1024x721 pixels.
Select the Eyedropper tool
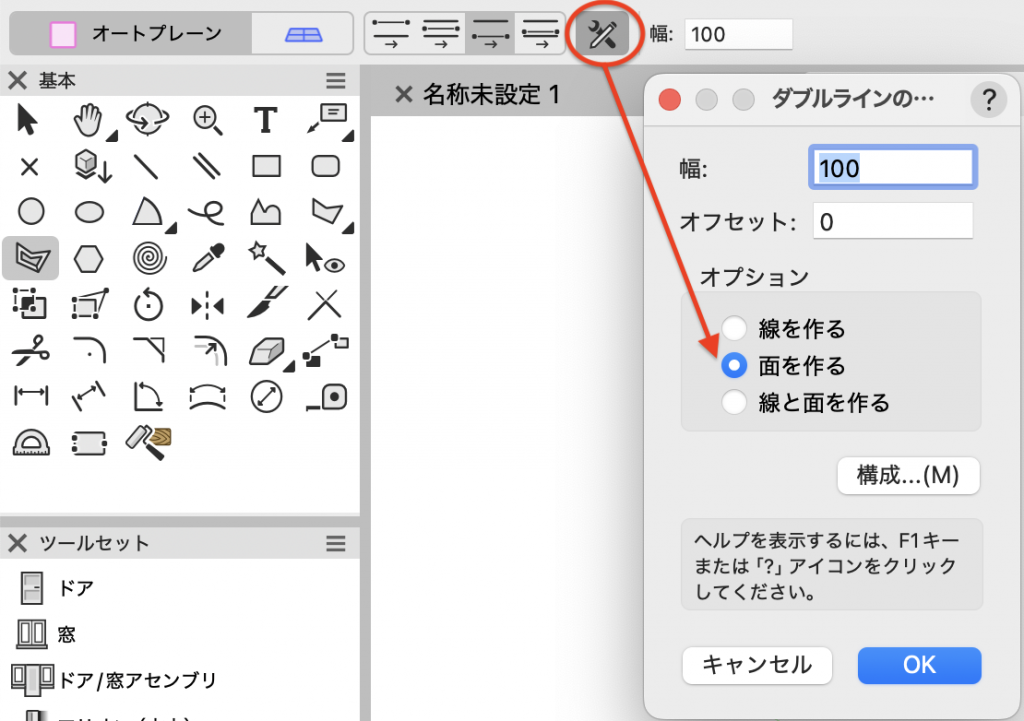(x=207, y=259)
